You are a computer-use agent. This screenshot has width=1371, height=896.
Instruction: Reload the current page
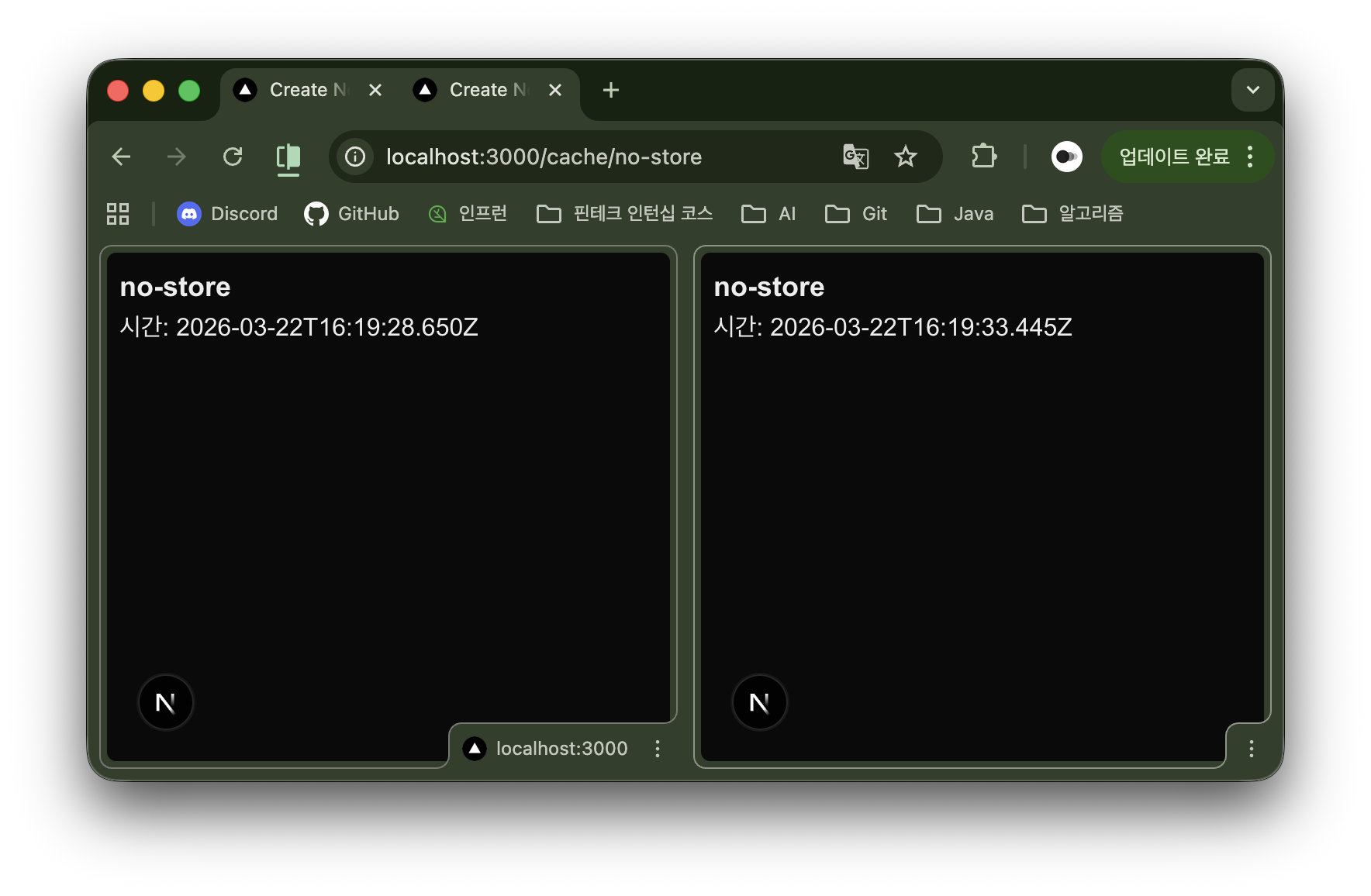(x=233, y=157)
